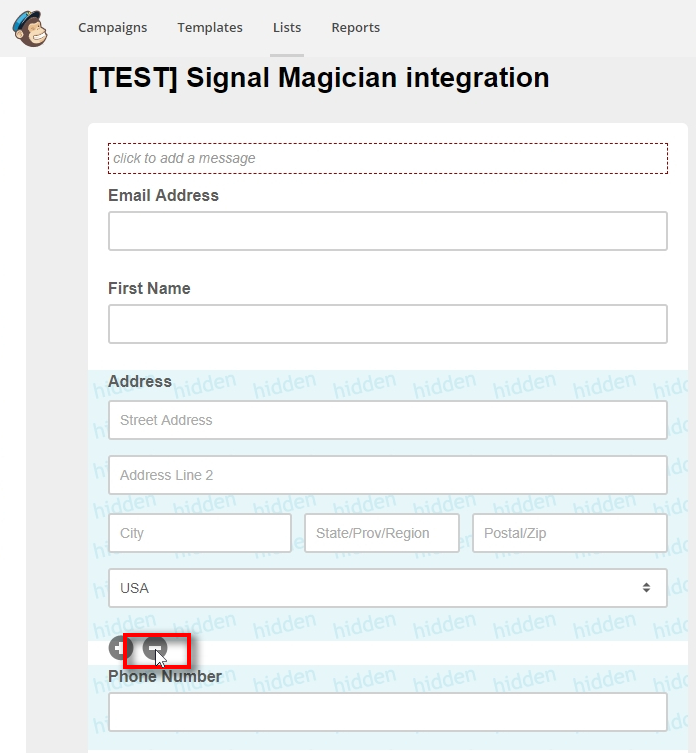
Task: Focus the Email Address input field
Action: click(387, 231)
